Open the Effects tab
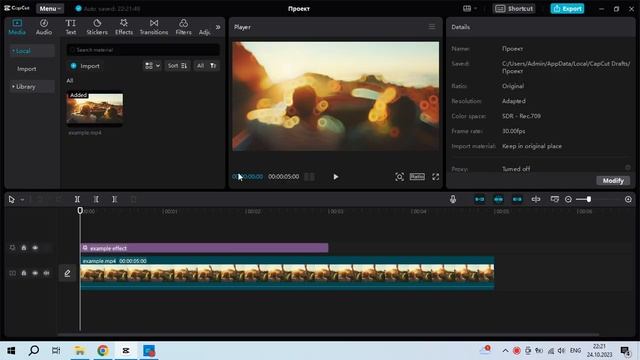Viewport: 640px width, 360px height. pos(124,27)
